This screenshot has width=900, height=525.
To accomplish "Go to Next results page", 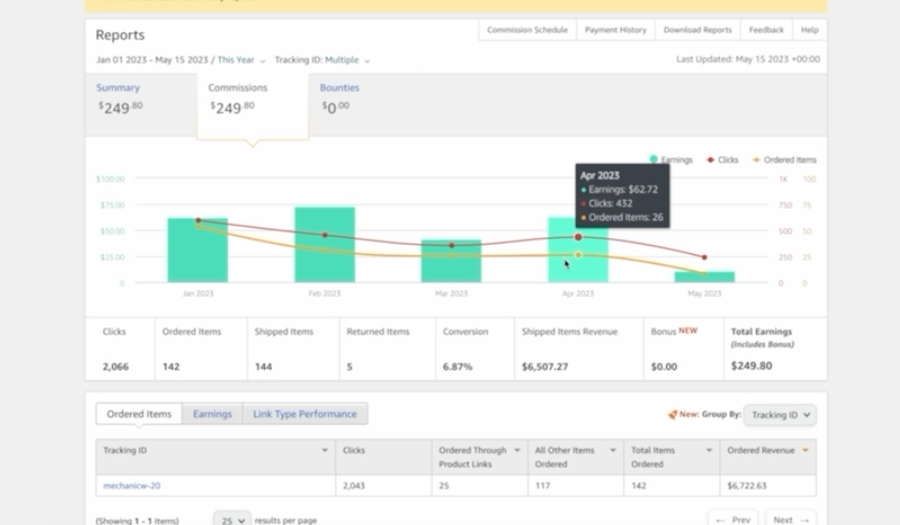I will click(791, 519).
